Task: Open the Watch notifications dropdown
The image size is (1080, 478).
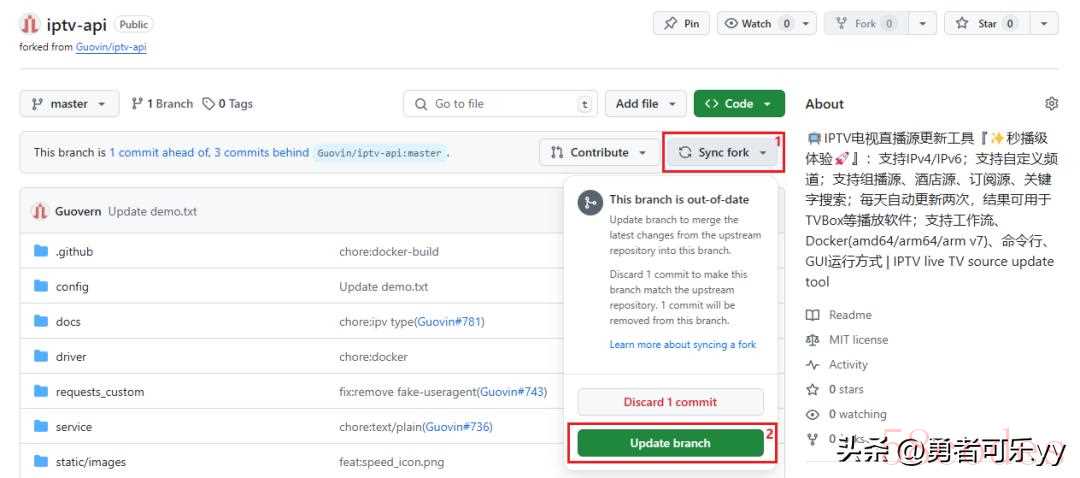Action: (x=767, y=23)
